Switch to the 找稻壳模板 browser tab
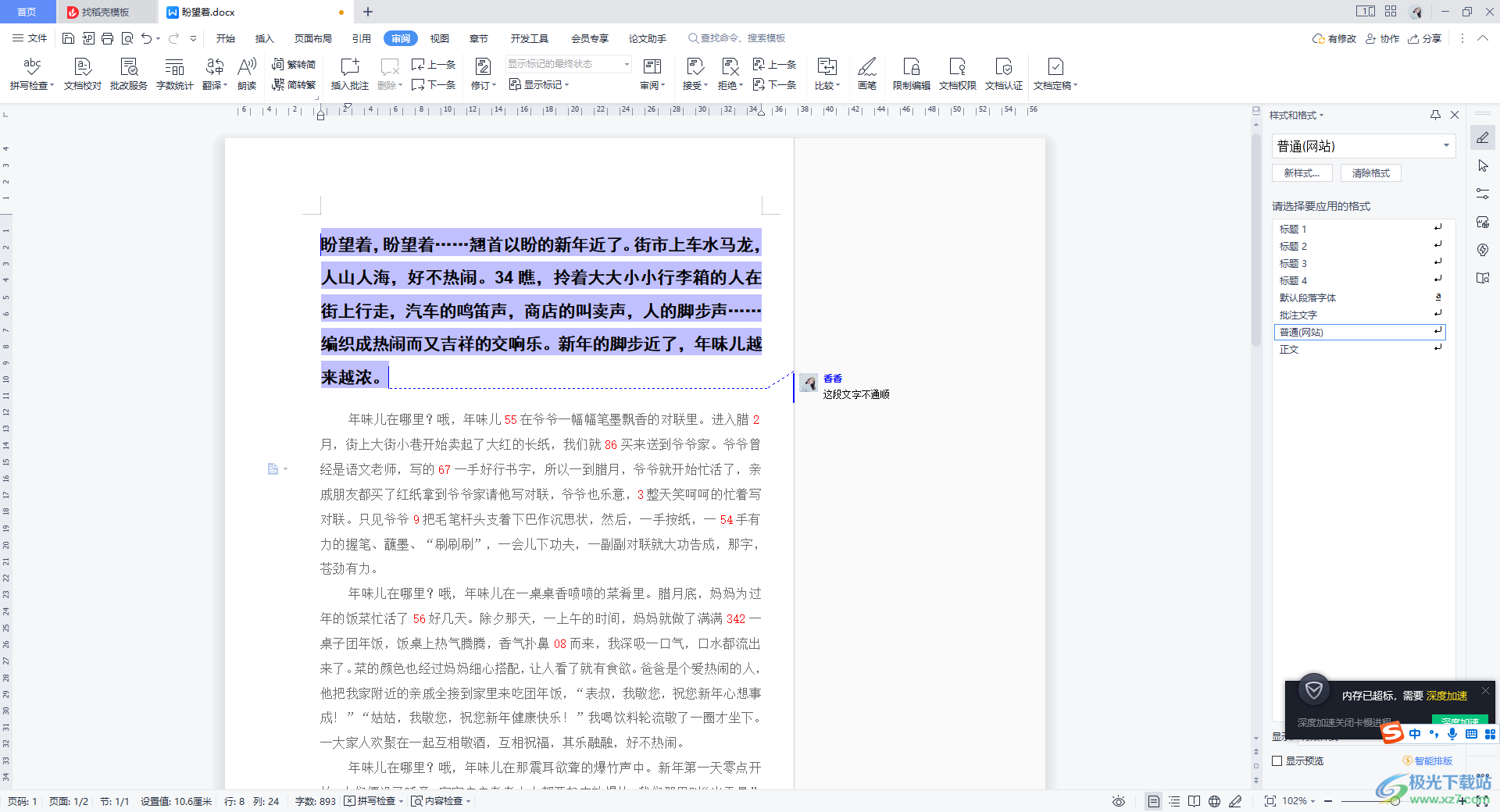Screen dimensions: 1500x812 point(105,12)
